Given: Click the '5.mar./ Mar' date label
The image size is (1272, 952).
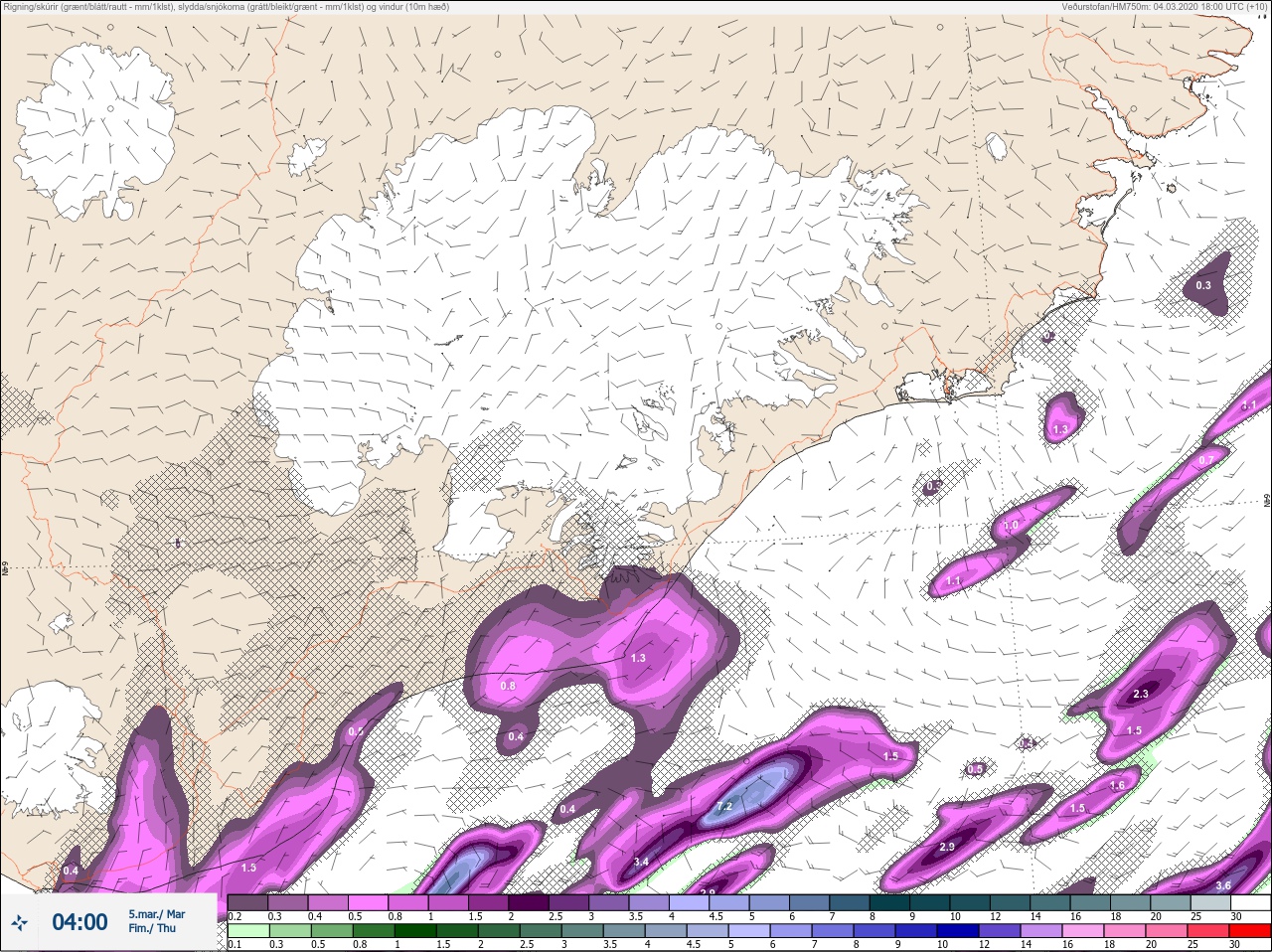Looking at the screenshot, I should point(156,914).
